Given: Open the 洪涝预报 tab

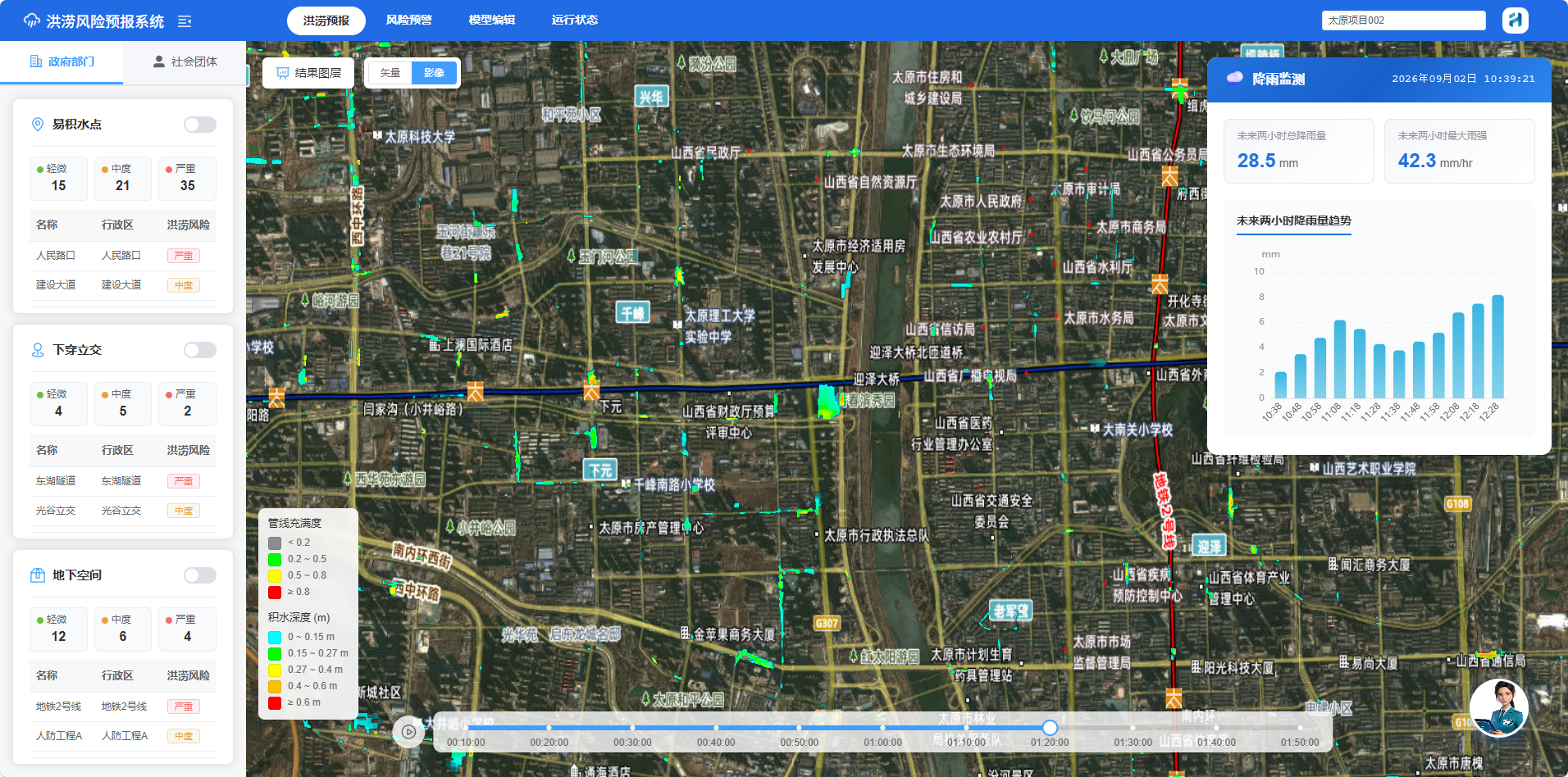Looking at the screenshot, I should point(326,20).
